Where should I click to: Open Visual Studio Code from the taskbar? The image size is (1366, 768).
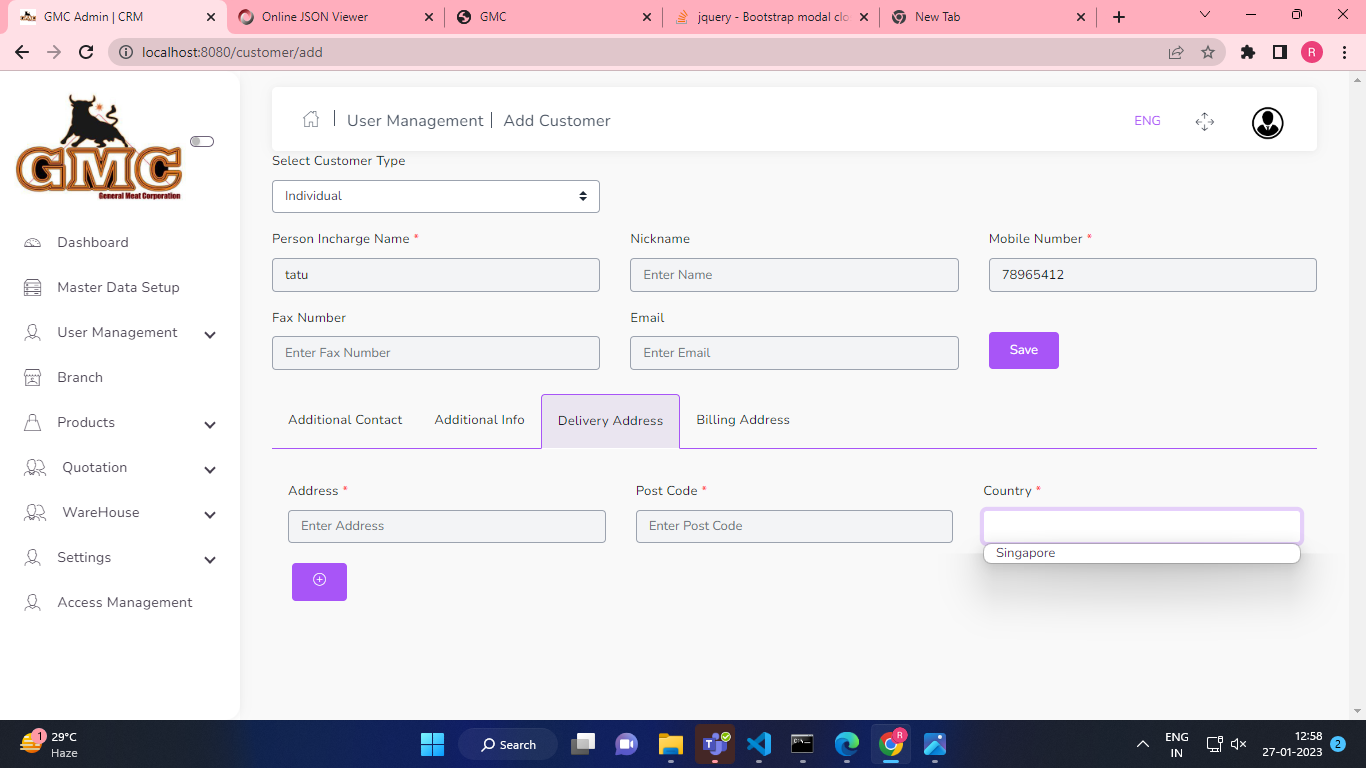point(759,744)
